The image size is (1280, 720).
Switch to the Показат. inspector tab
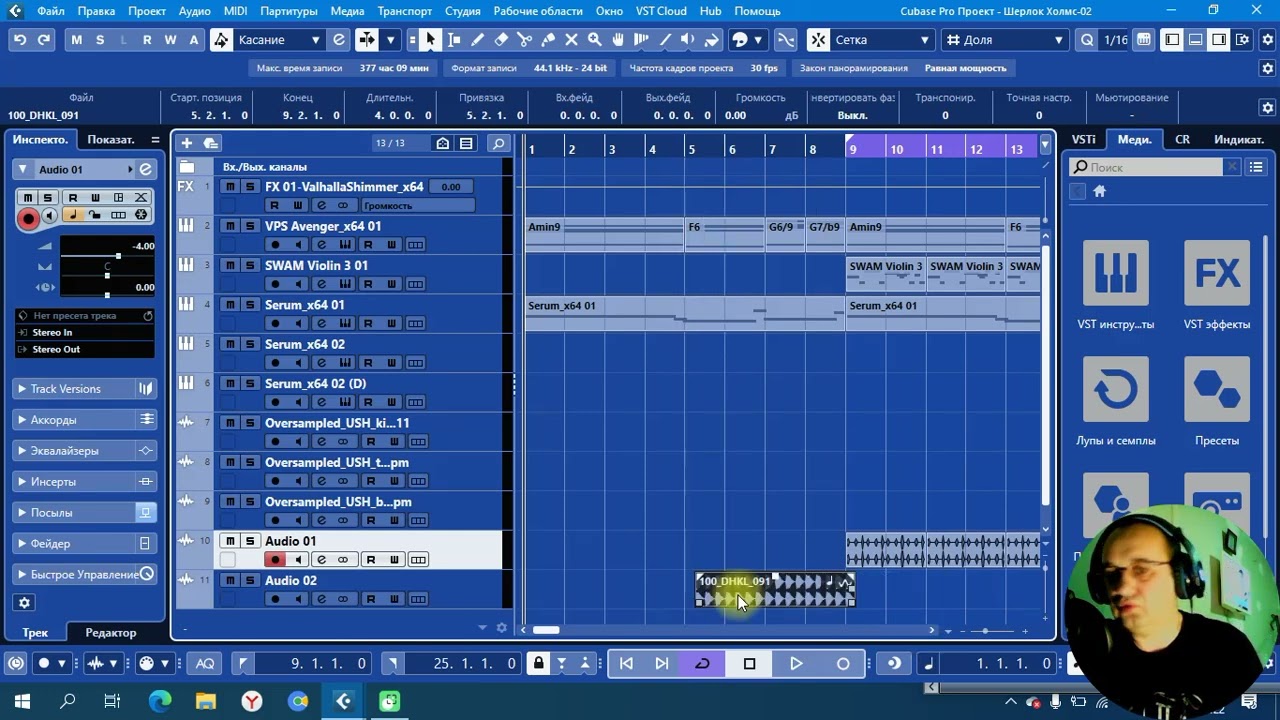tap(110, 140)
